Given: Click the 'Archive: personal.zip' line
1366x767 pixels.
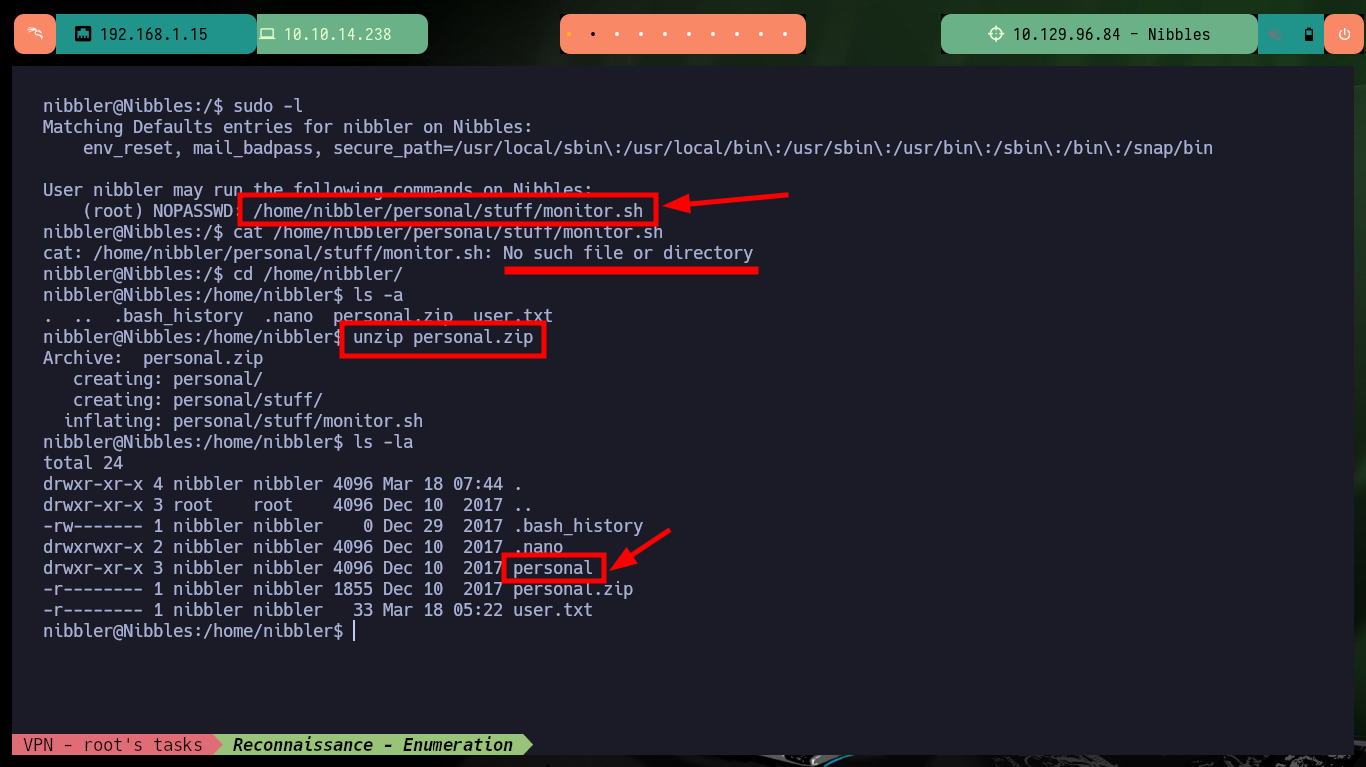Looking at the screenshot, I should click(x=153, y=358).
